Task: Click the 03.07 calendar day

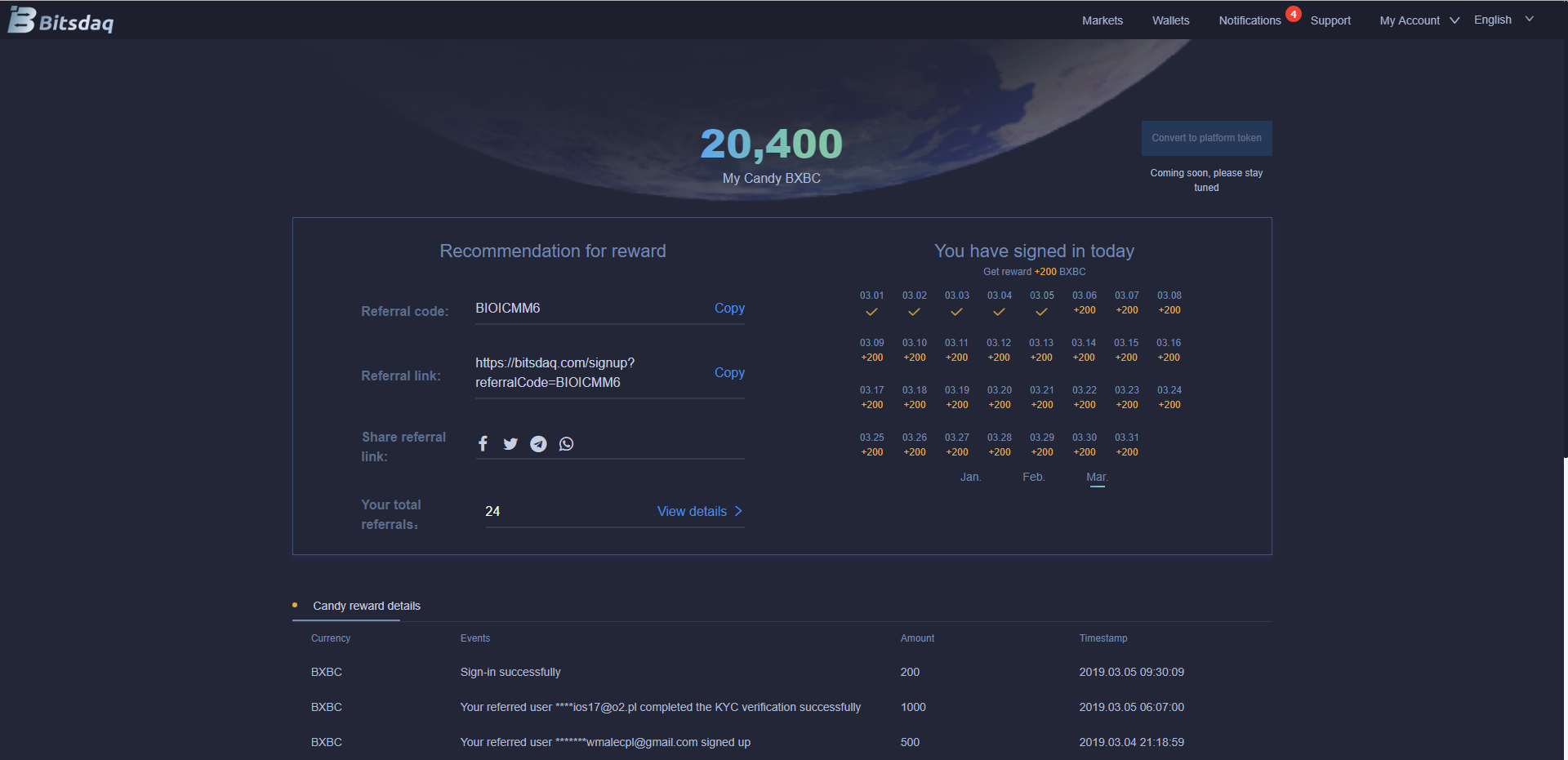Action: [x=1127, y=303]
